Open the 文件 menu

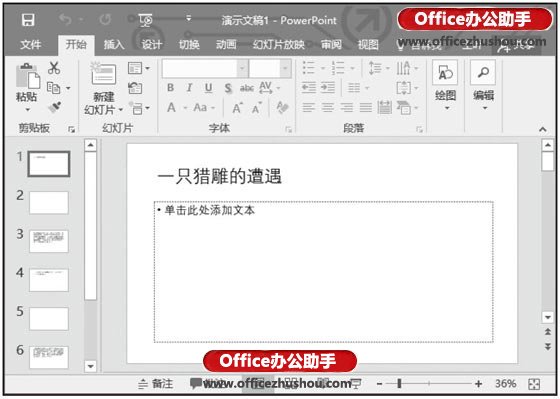pyautogui.click(x=31, y=45)
